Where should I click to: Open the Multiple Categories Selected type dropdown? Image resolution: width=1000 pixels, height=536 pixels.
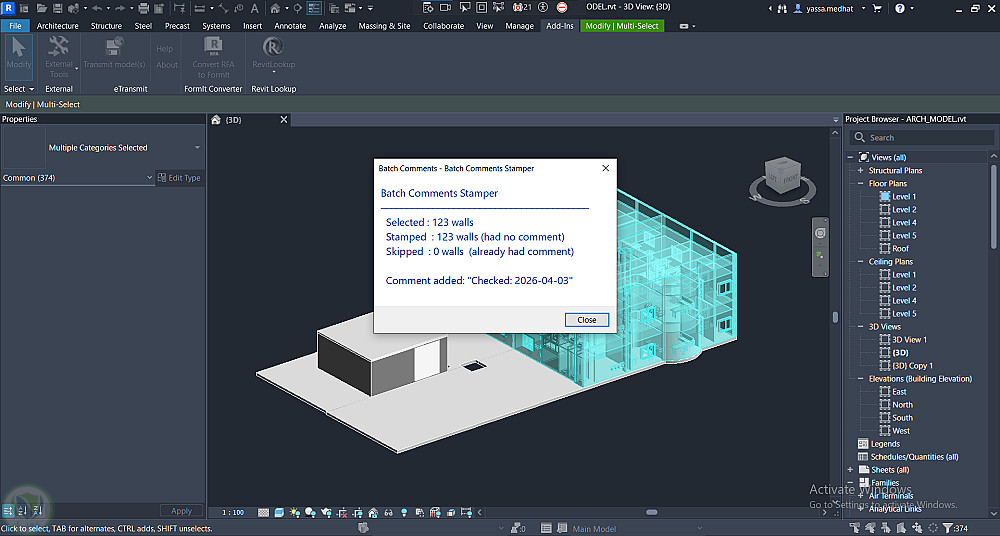[197, 148]
